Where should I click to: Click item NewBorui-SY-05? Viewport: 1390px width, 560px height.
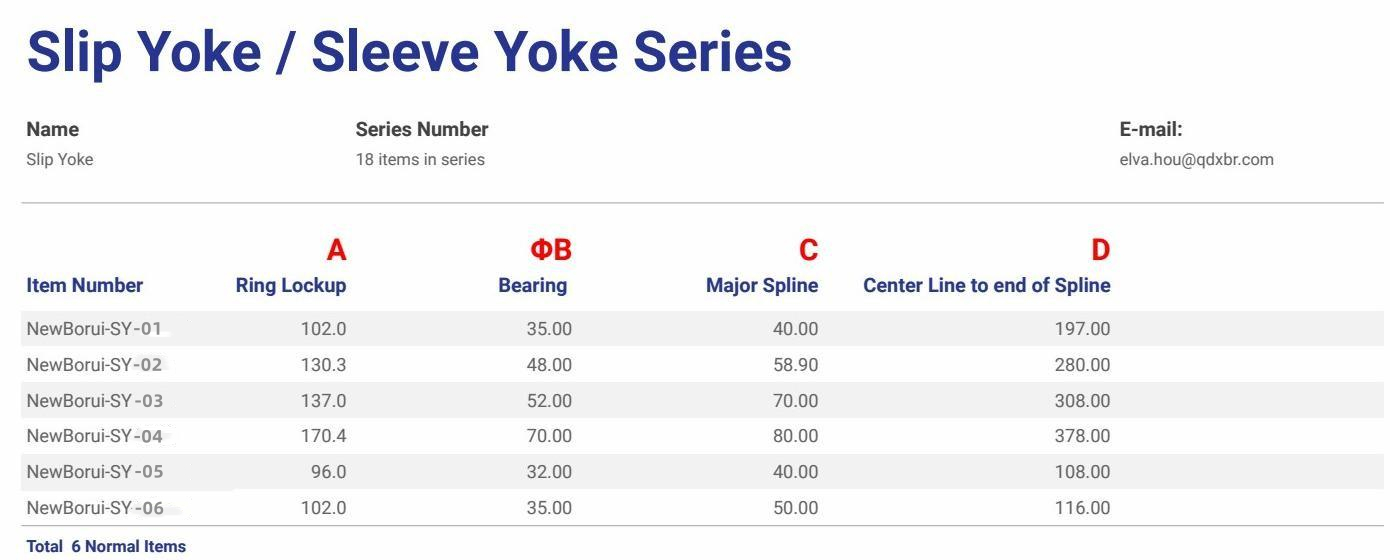click(x=95, y=472)
